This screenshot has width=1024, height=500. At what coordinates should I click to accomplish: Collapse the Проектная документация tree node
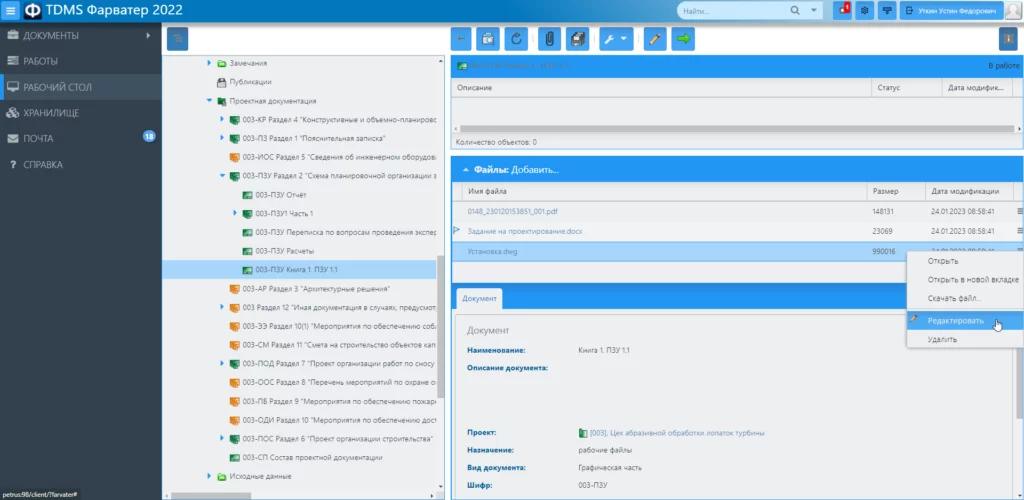click(x=209, y=101)
